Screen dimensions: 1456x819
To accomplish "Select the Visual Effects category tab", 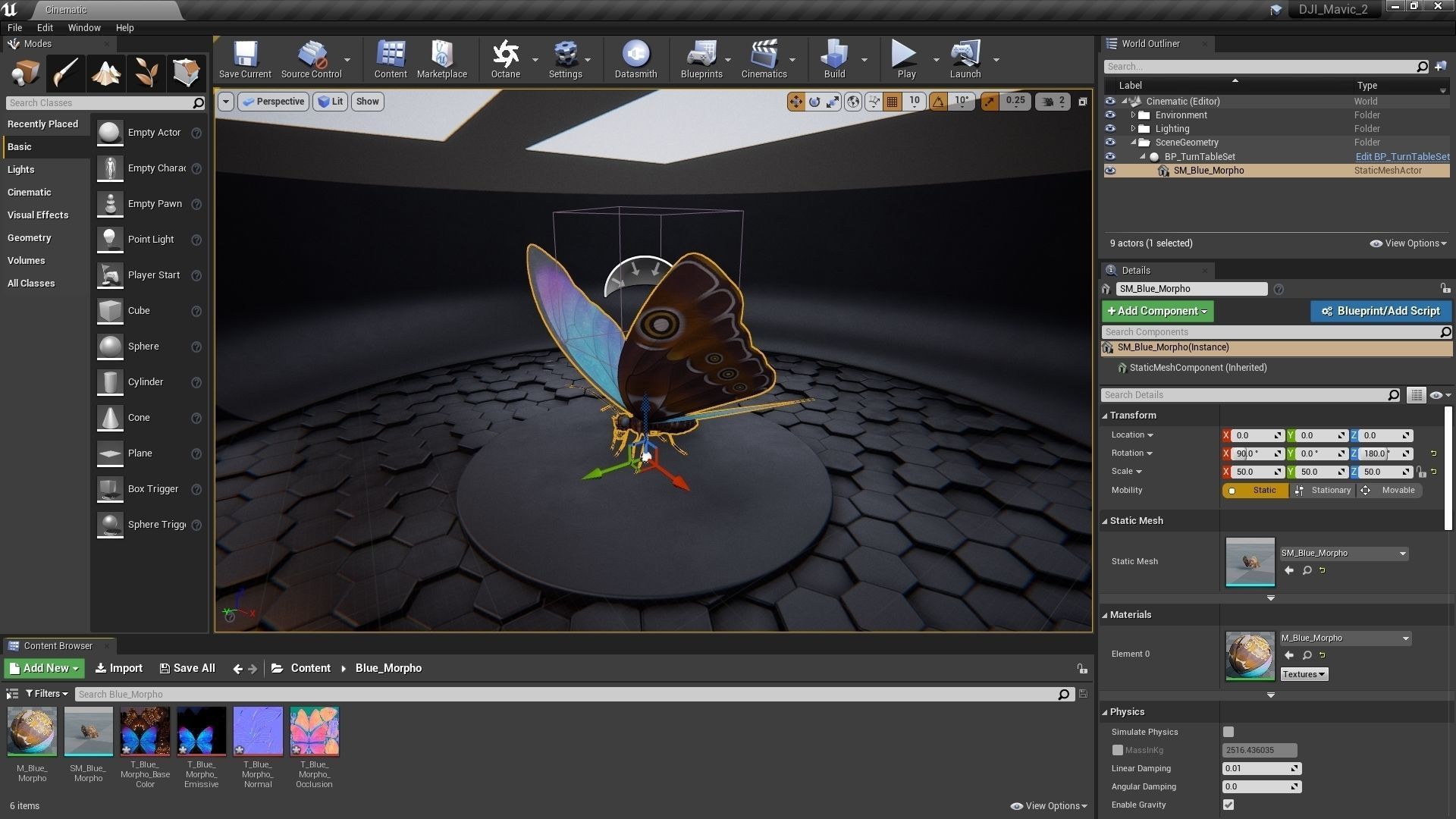I will (x=38, y=215).
